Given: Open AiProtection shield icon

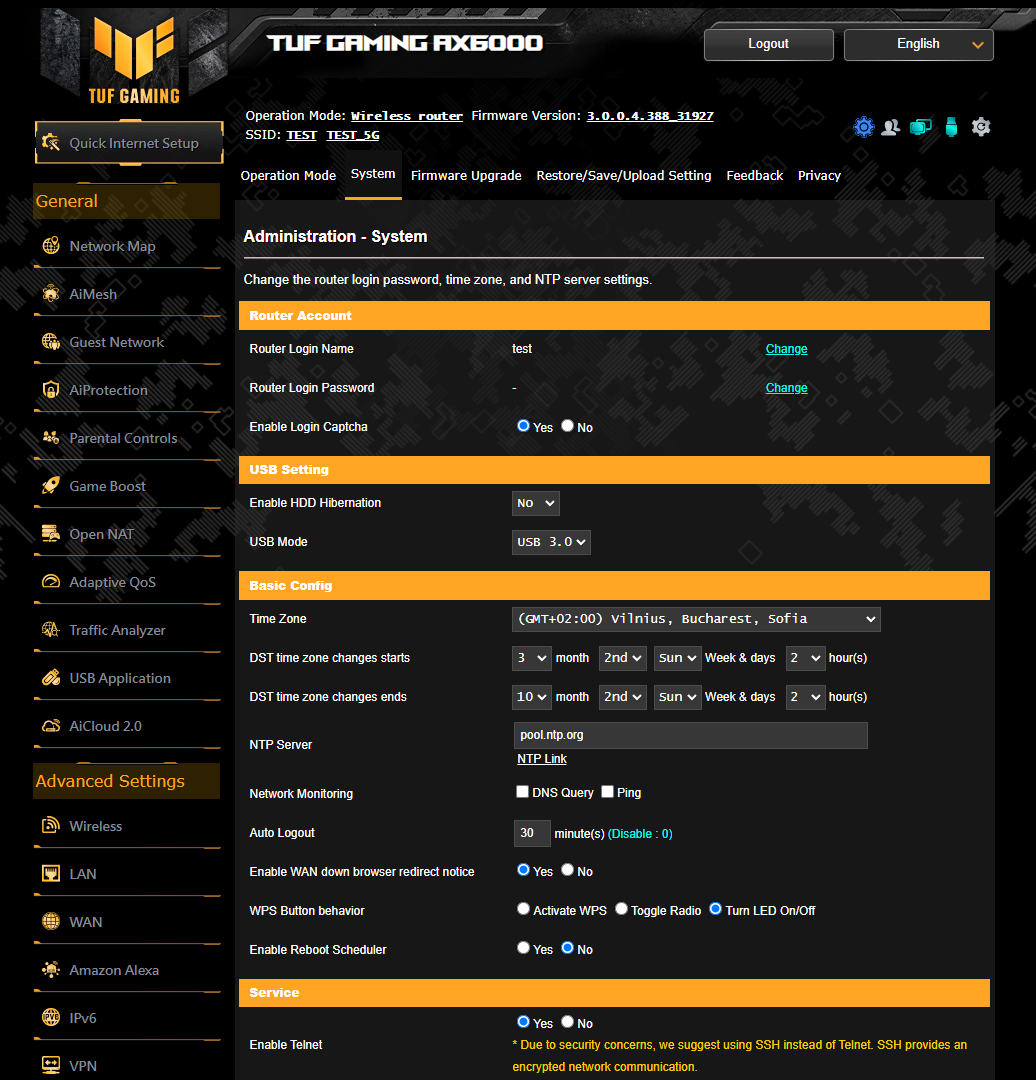Looking at the screenshot, I should tap(51, 390).
